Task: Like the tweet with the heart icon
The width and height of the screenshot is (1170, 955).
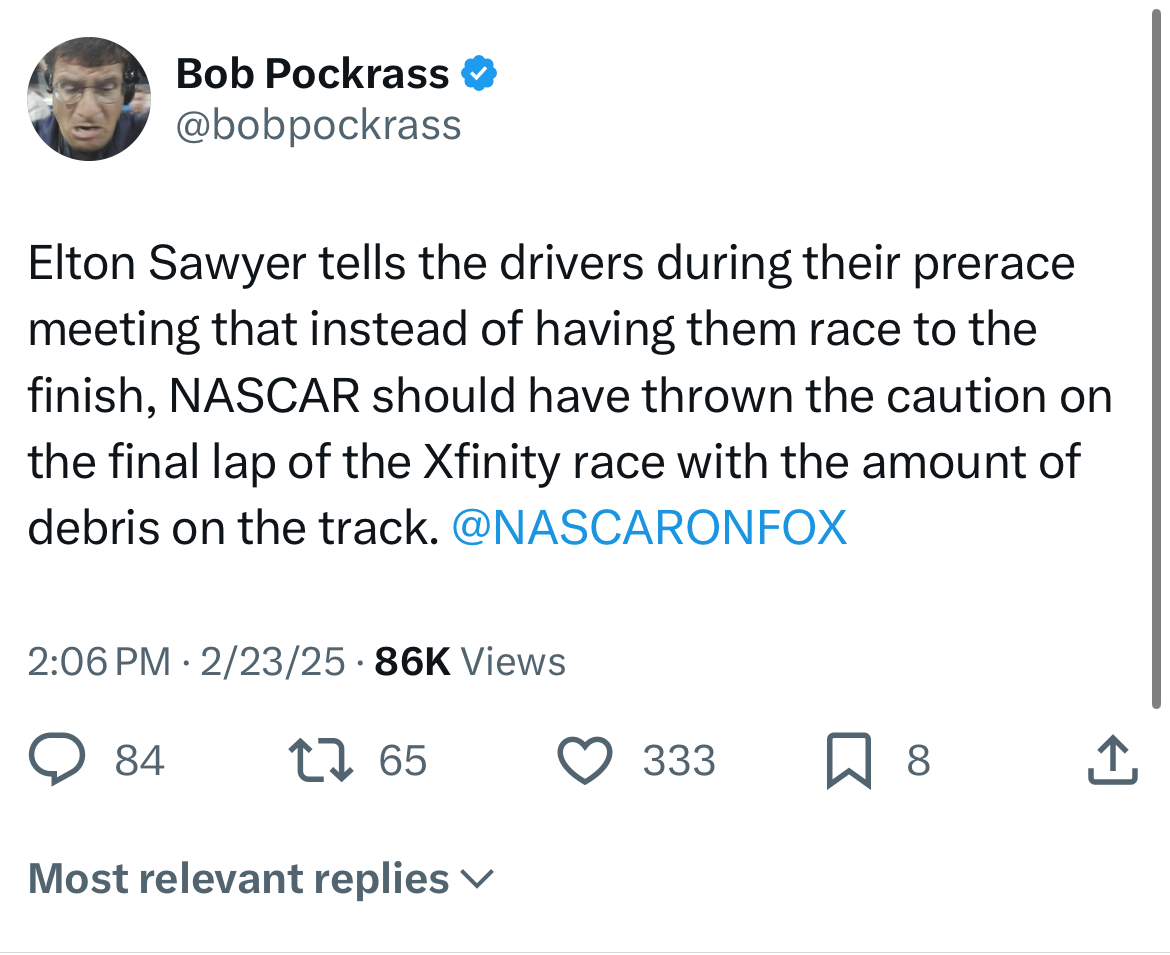Action: coord(585,761)
